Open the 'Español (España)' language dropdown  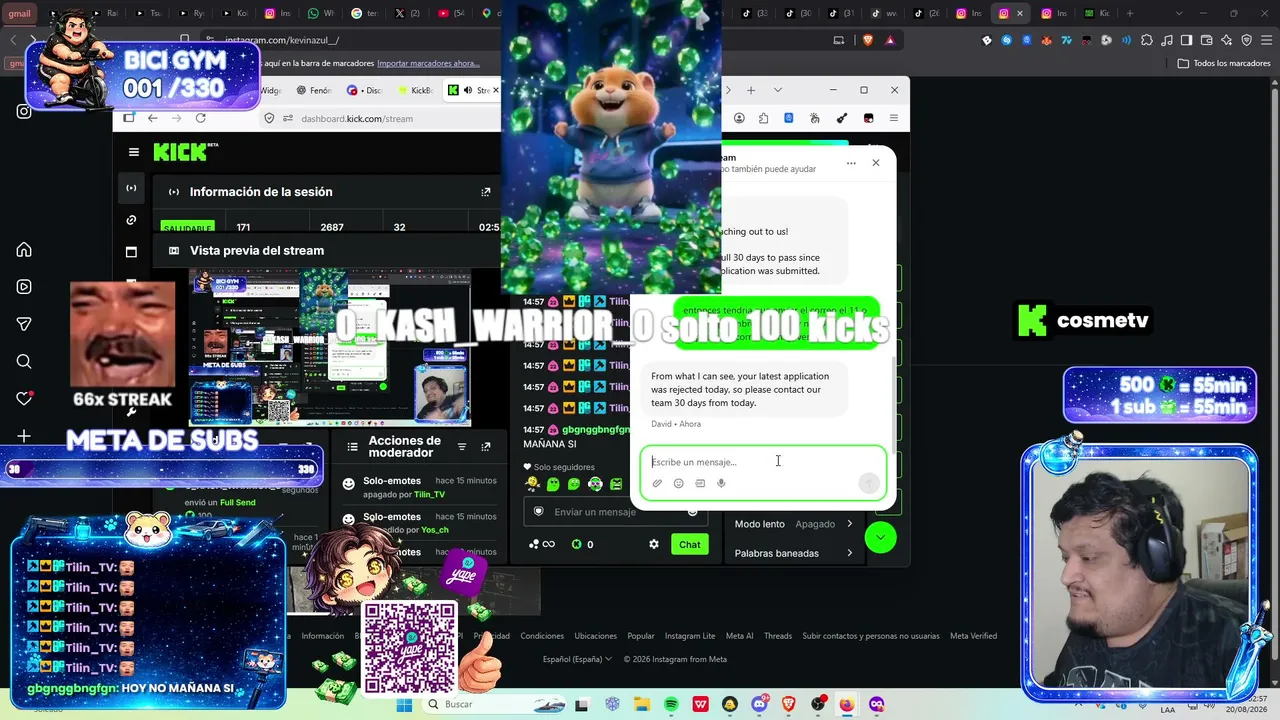[578, 659]
